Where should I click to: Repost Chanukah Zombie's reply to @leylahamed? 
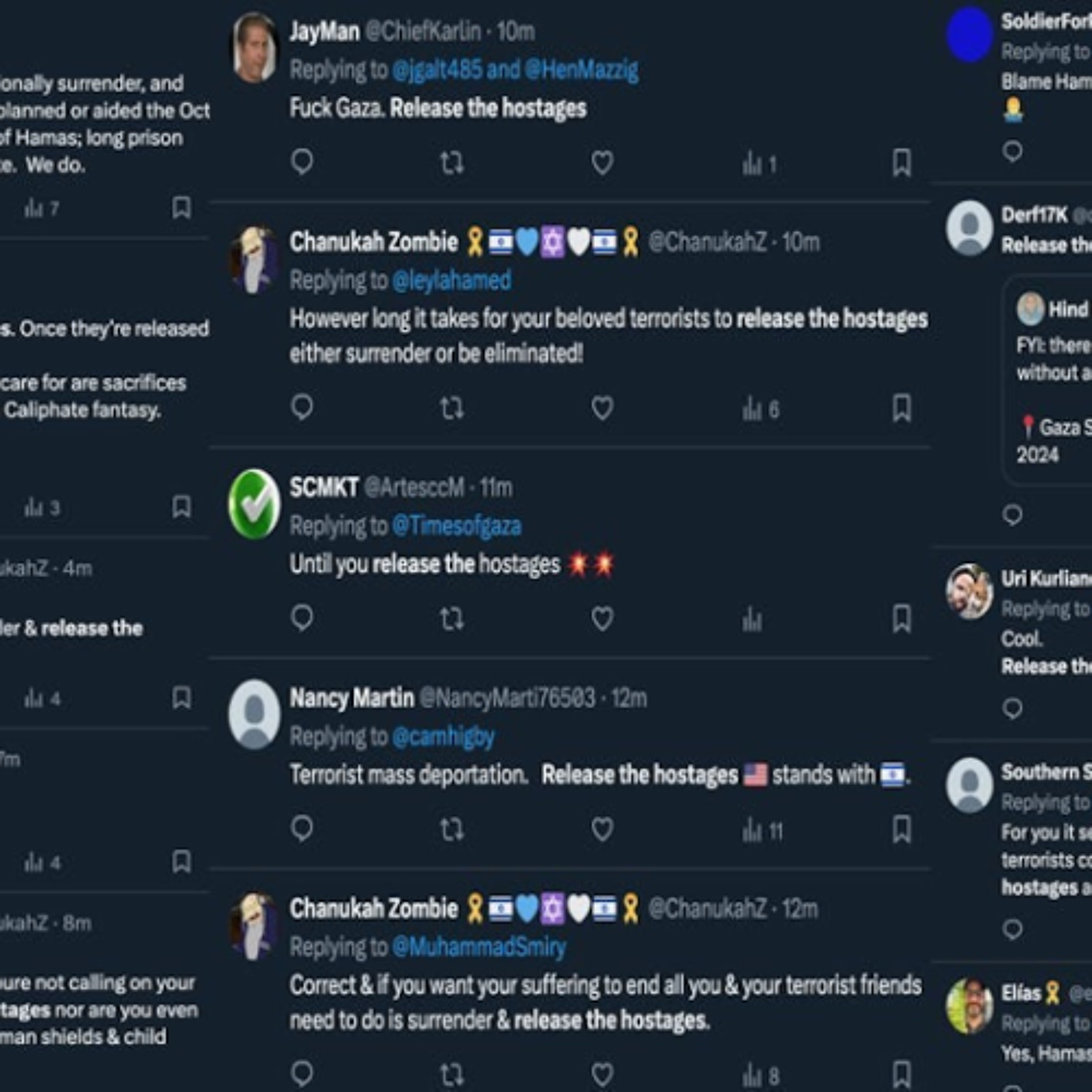[452, 408]
